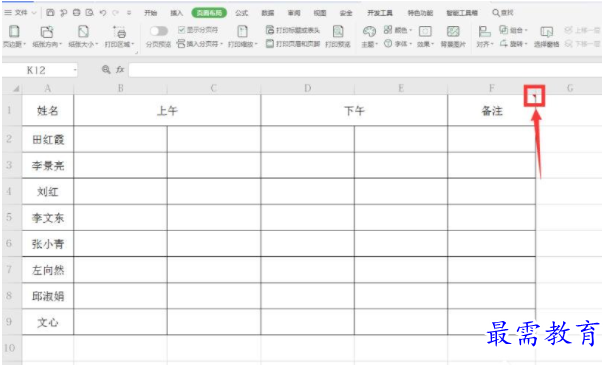The height and width of the screenshot is (365, 608).
Task: Select the cell containing 李文东
Action: pos(48,218)
